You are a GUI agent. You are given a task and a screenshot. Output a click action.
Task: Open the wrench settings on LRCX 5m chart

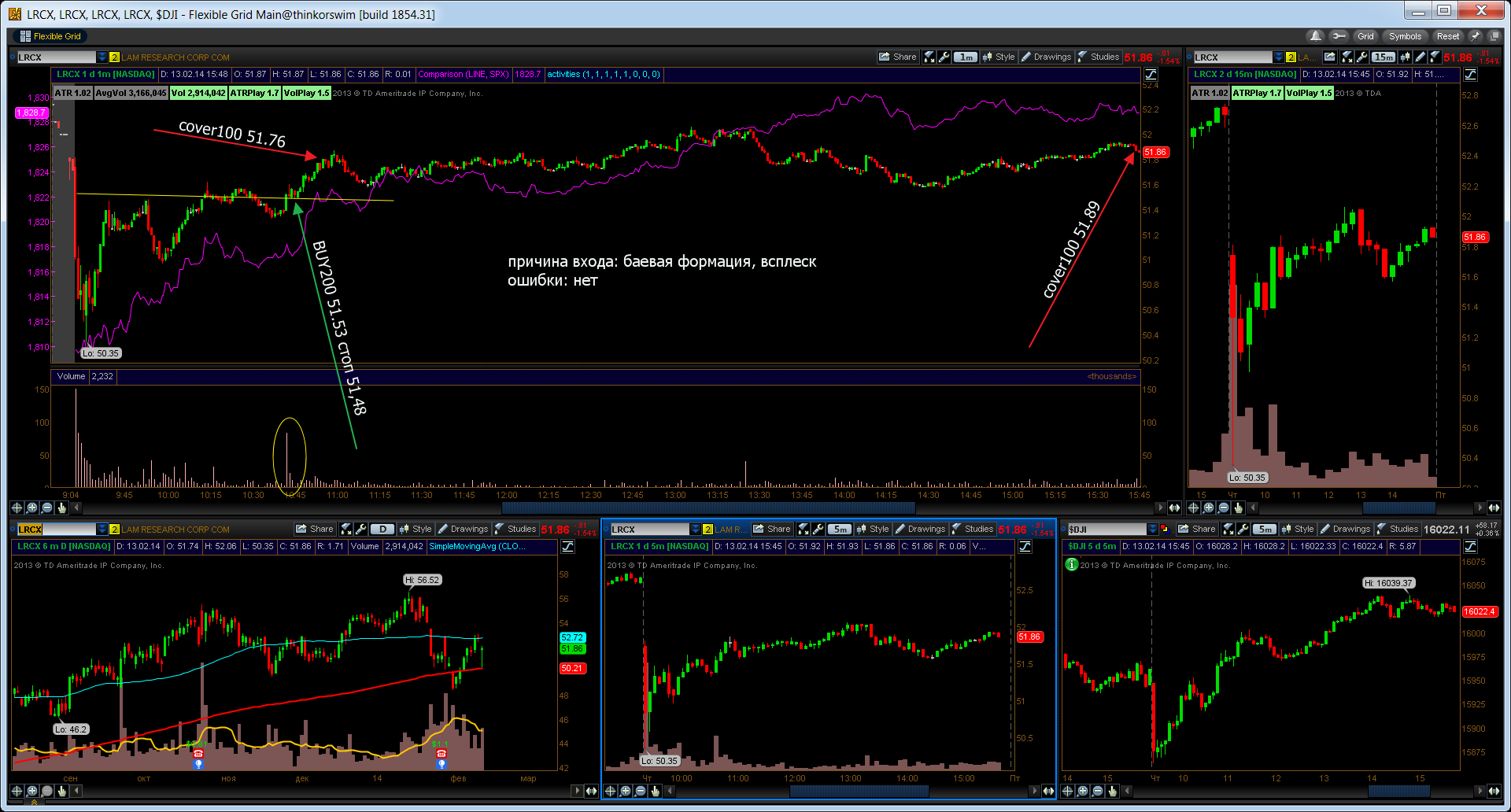click(x=818, y=529)
